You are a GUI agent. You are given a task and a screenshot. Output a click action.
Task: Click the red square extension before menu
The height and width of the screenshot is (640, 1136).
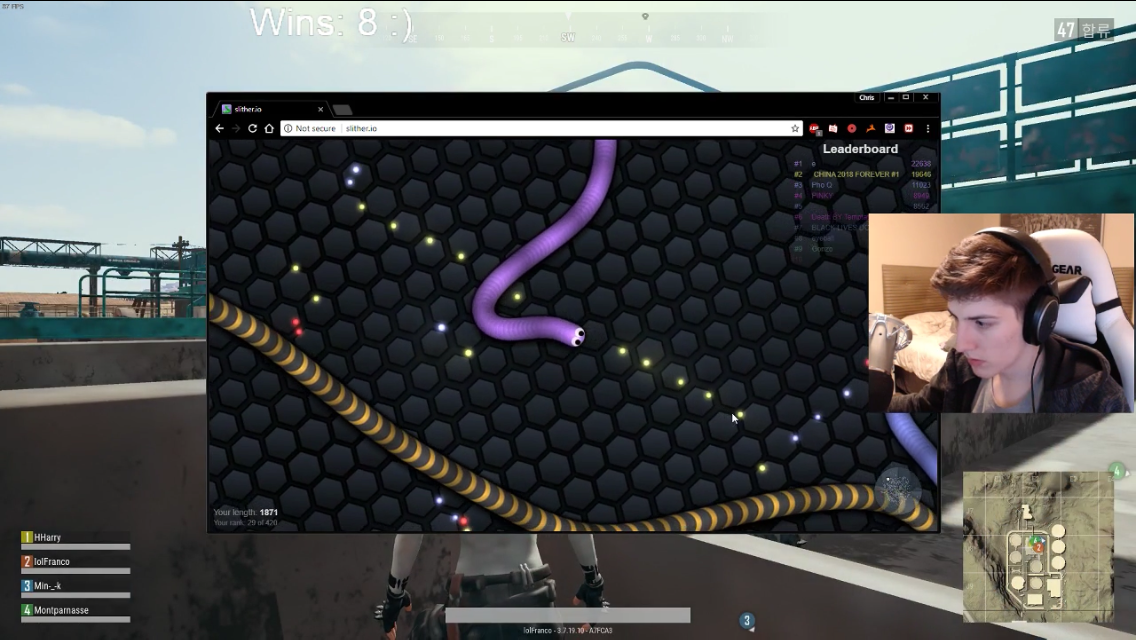(909, 128)
